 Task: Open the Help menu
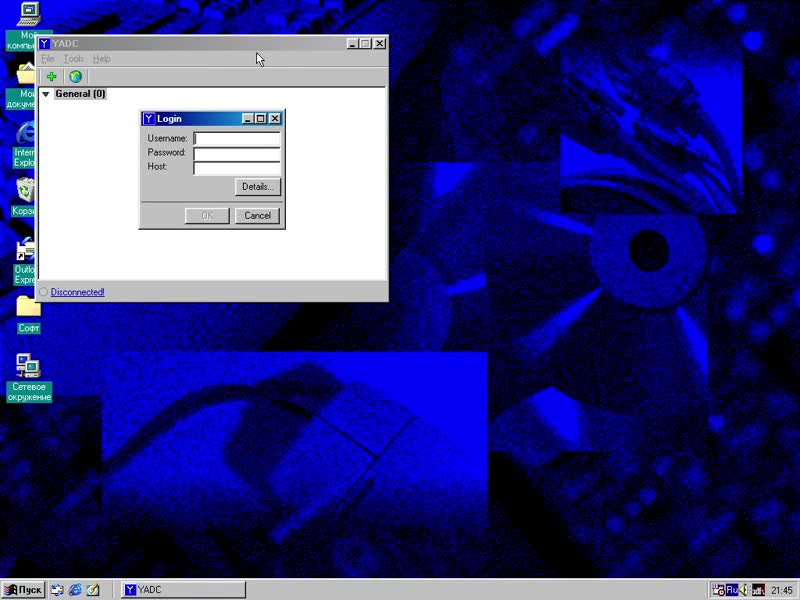101,59
